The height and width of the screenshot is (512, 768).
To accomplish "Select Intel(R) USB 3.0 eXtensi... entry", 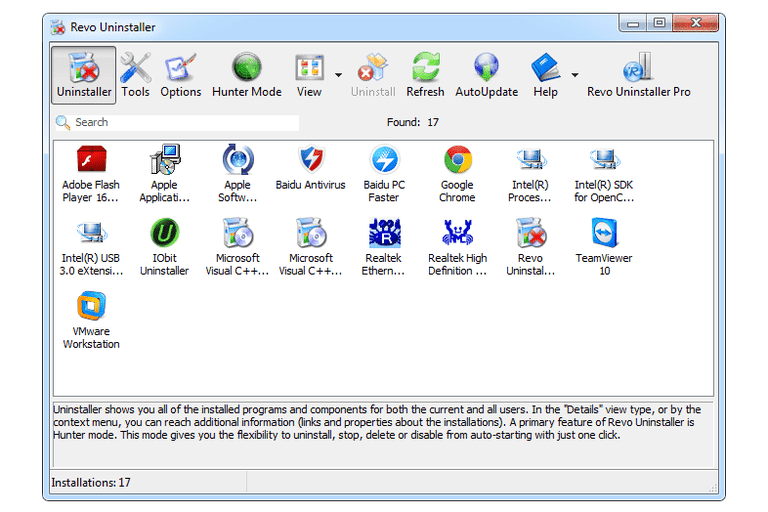I will 91,247.
